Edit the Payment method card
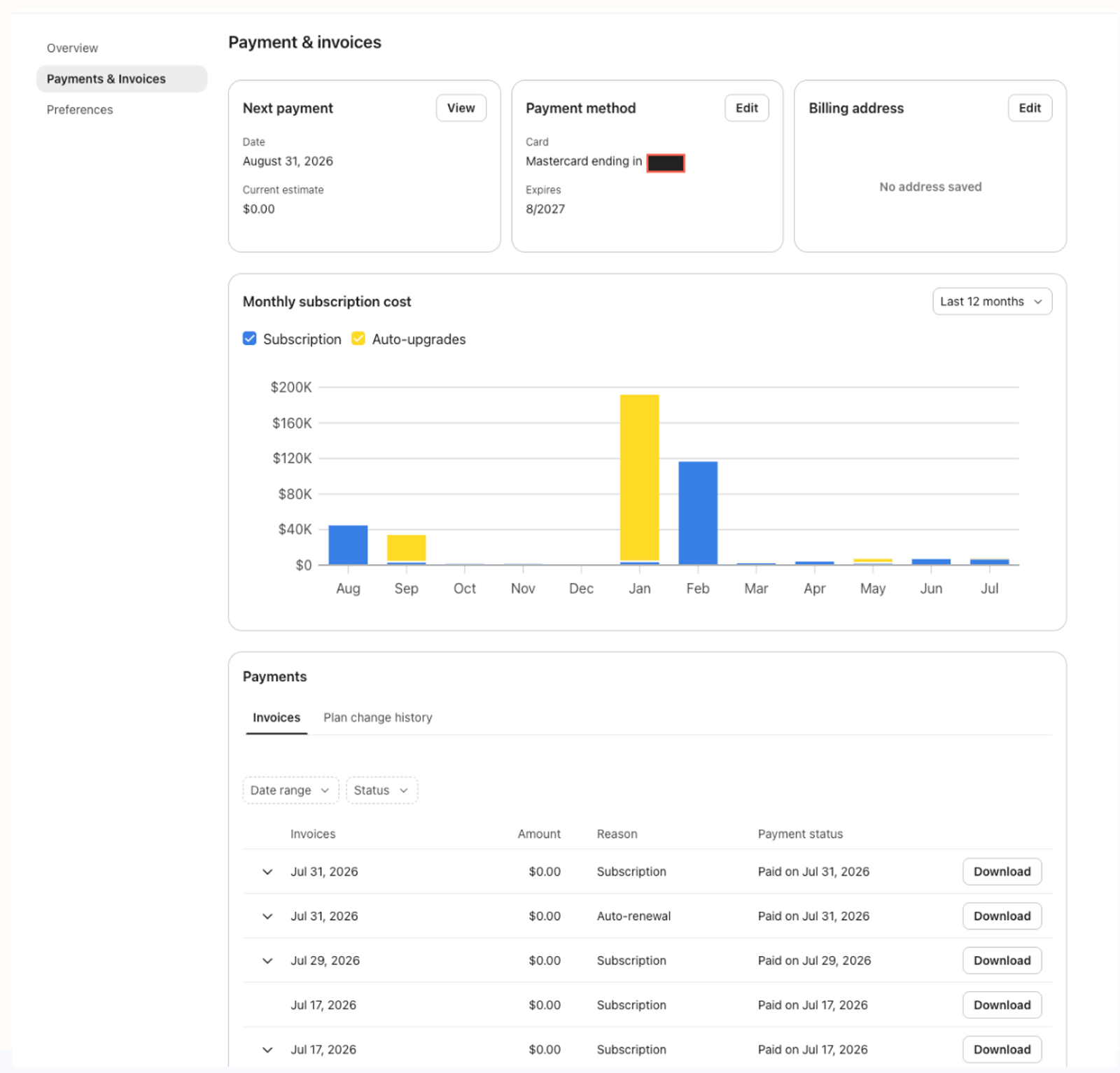 click(746, 108)
